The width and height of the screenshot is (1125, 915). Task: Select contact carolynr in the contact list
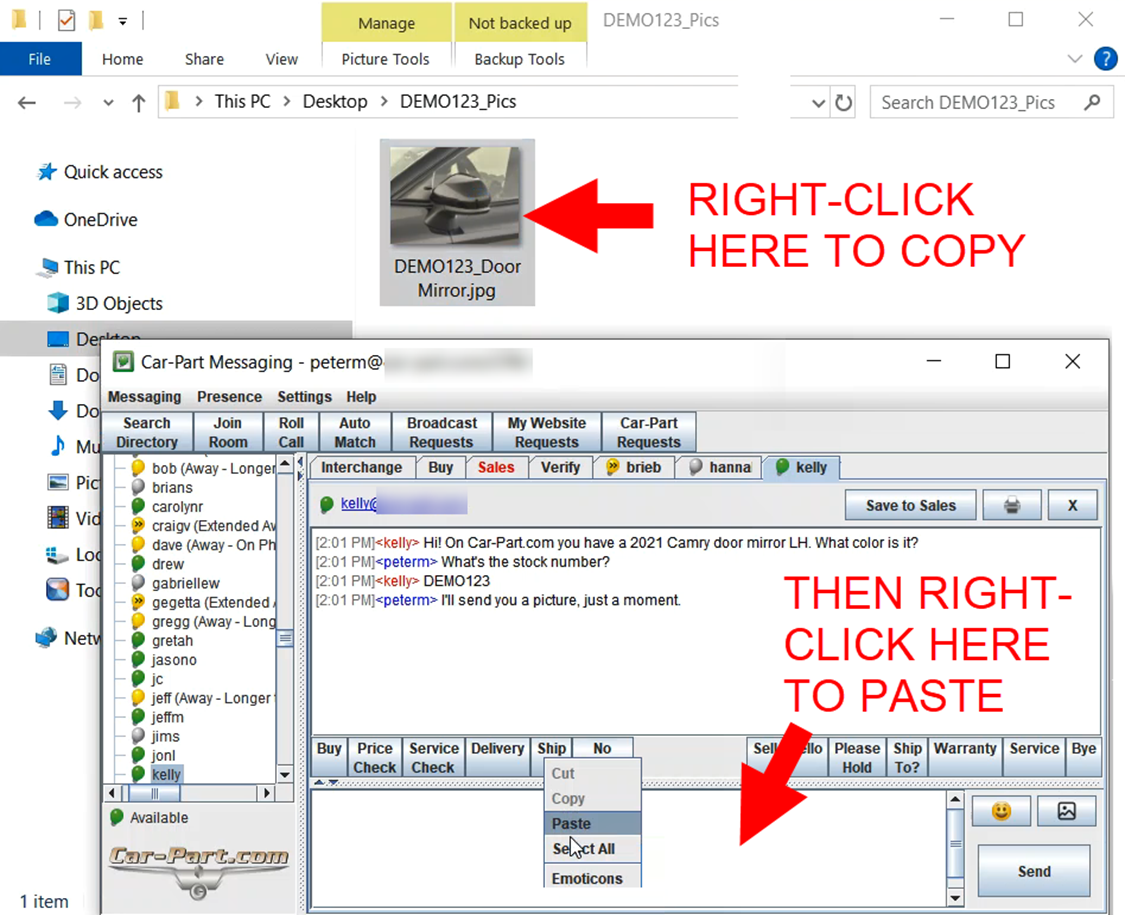(x=177, y=507)
